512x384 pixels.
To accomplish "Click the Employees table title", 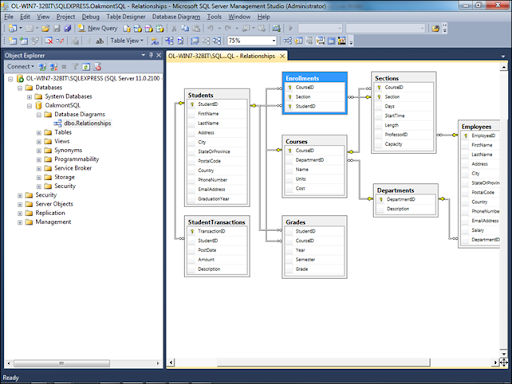I will [x=476, y=126].
